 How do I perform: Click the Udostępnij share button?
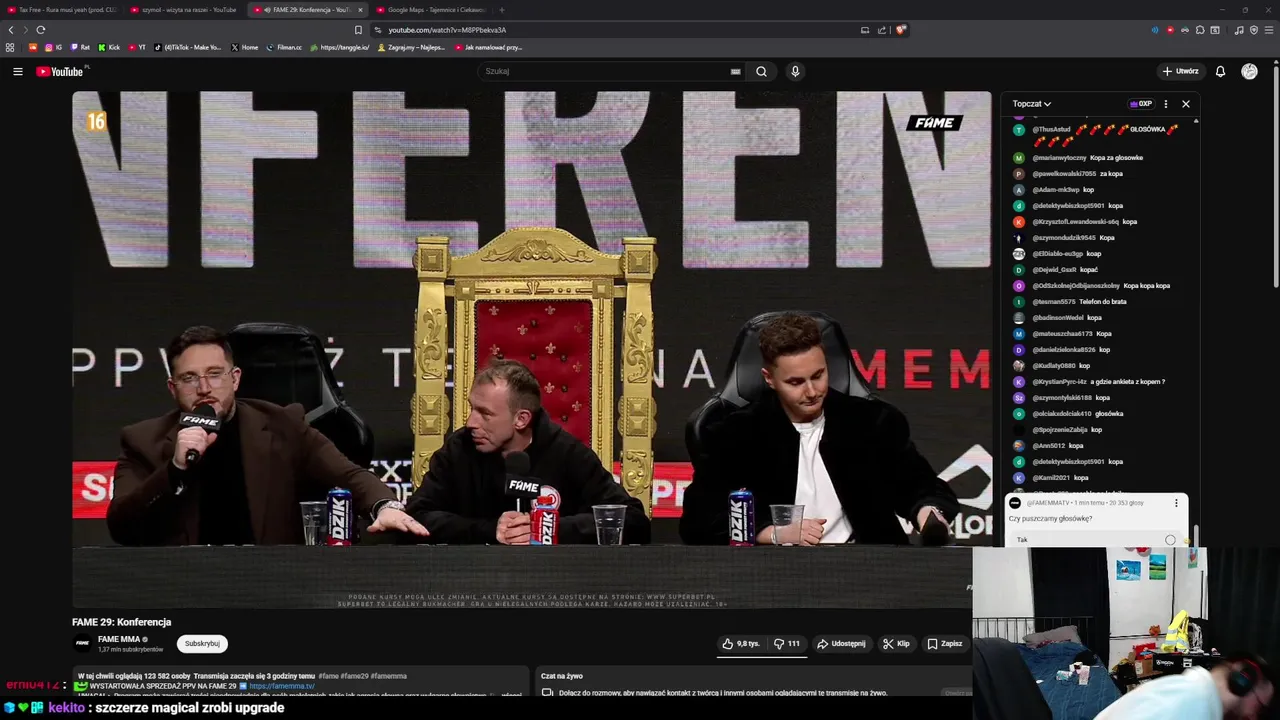coord(841,644)
